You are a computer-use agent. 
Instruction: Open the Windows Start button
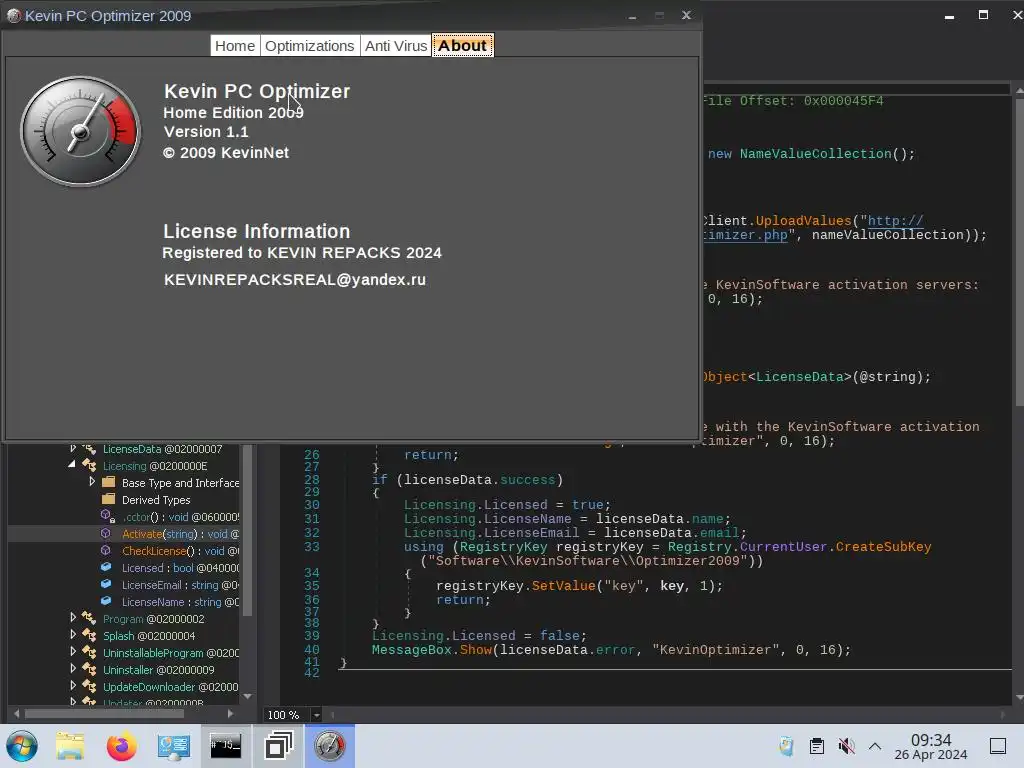pos(22,746)
